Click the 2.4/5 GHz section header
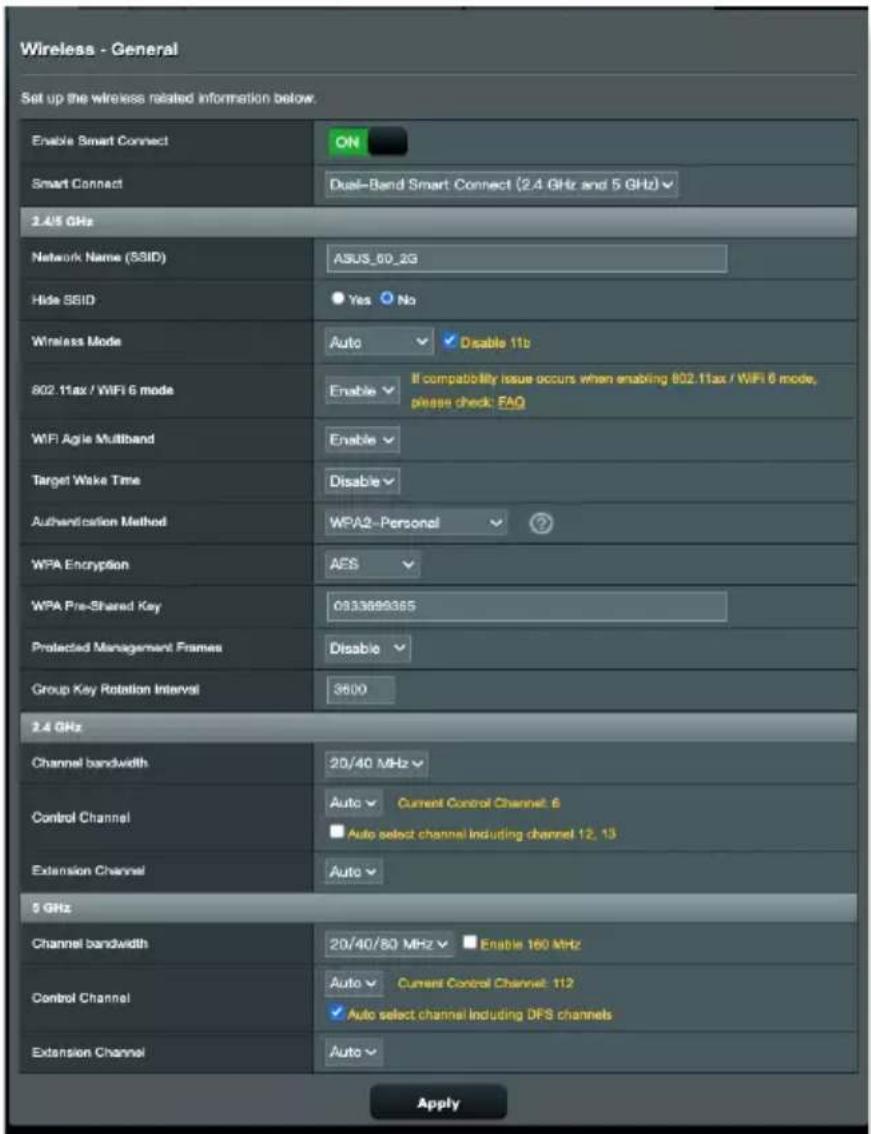 [x=438, y=221]
